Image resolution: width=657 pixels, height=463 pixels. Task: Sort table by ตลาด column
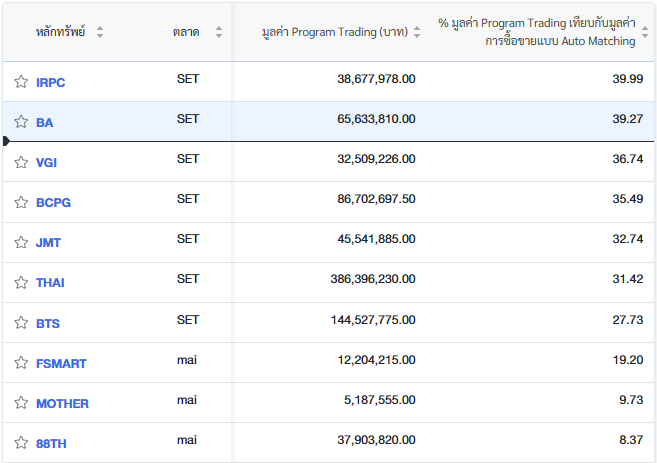pos(219,32)
